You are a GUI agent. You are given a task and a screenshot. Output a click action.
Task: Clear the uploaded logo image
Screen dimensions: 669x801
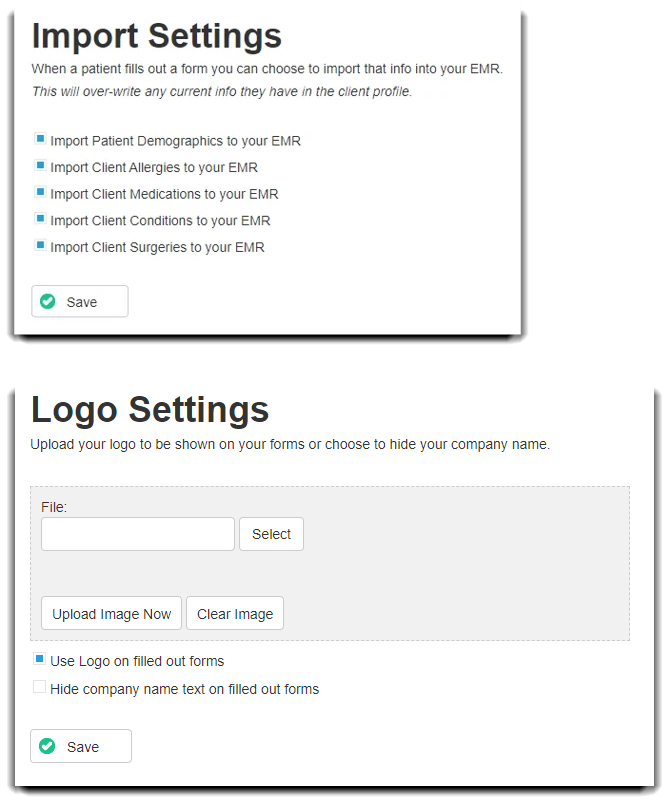click(234, 613)
